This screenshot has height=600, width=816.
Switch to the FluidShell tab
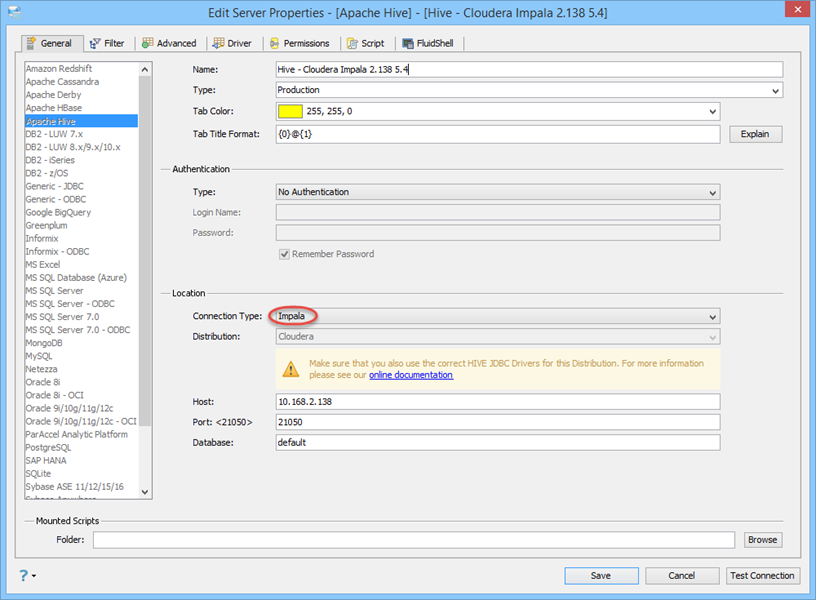coord(428,43)
